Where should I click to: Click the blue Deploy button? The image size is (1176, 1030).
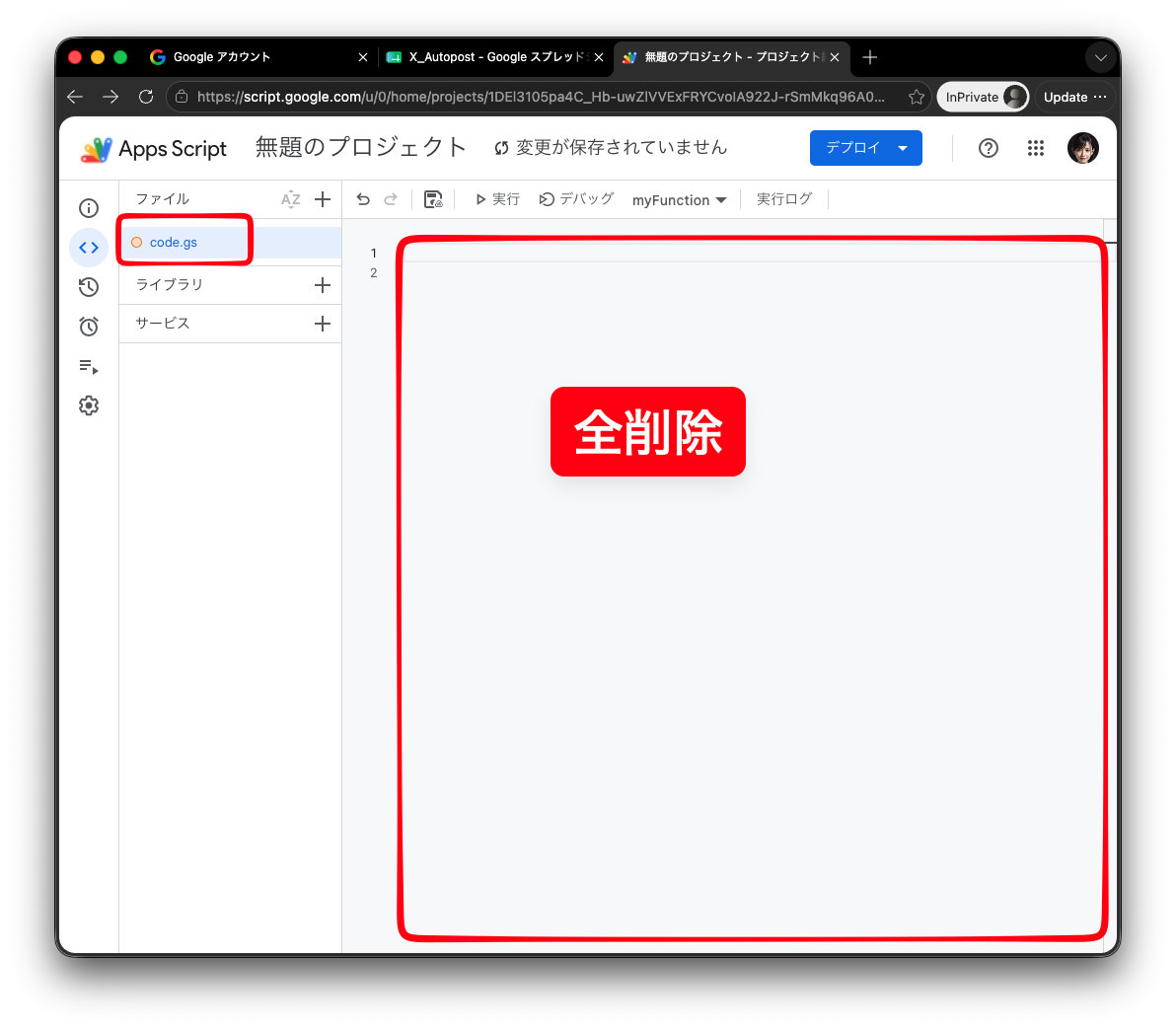pyautogui.click(x=865, y=148)
